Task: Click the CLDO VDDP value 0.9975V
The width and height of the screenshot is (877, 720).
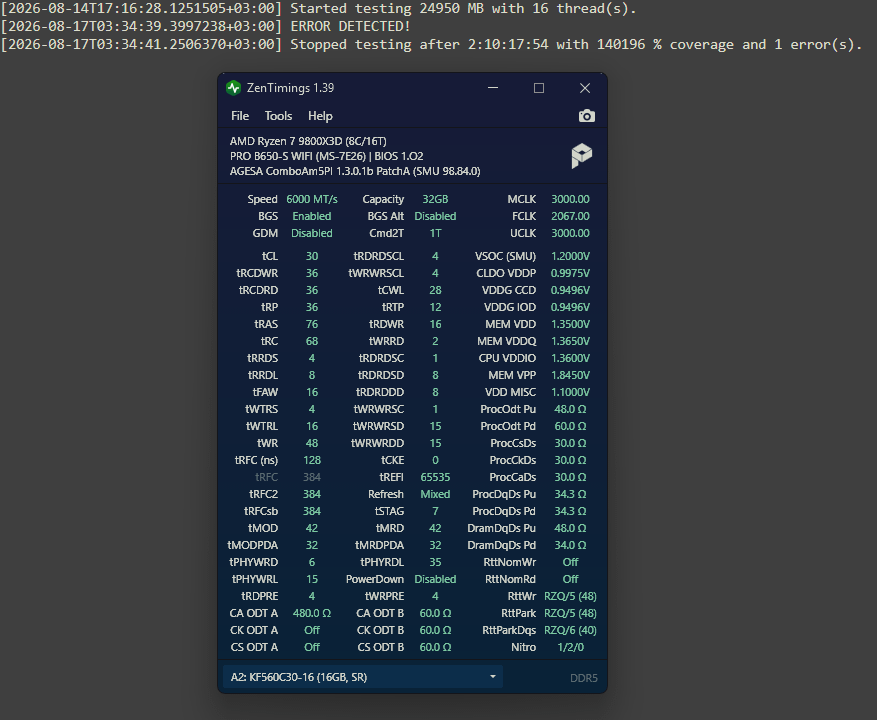Action: point(570,273)
